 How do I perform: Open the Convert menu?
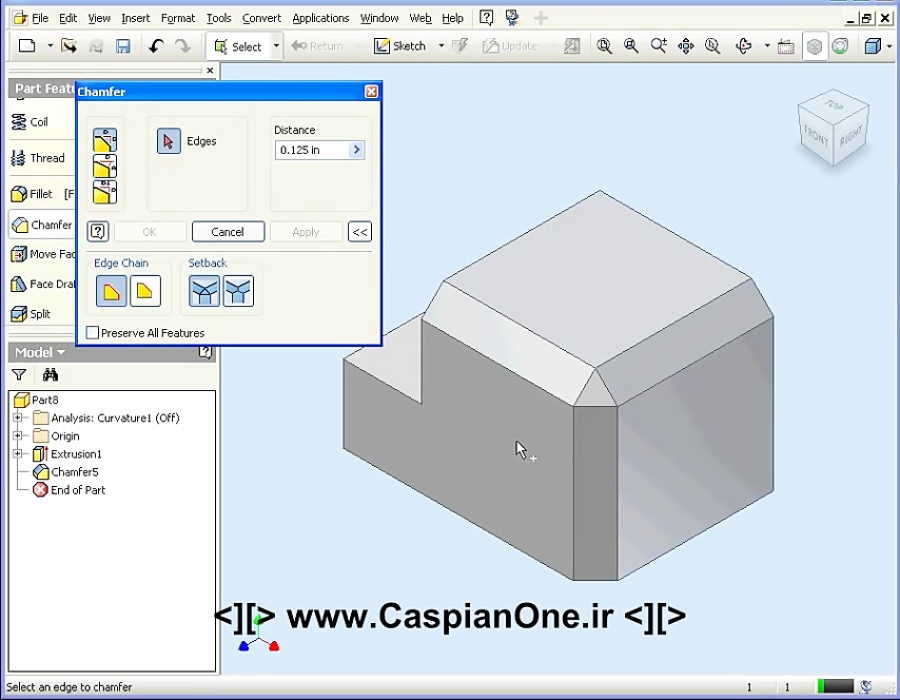click(x=261, y=17)
